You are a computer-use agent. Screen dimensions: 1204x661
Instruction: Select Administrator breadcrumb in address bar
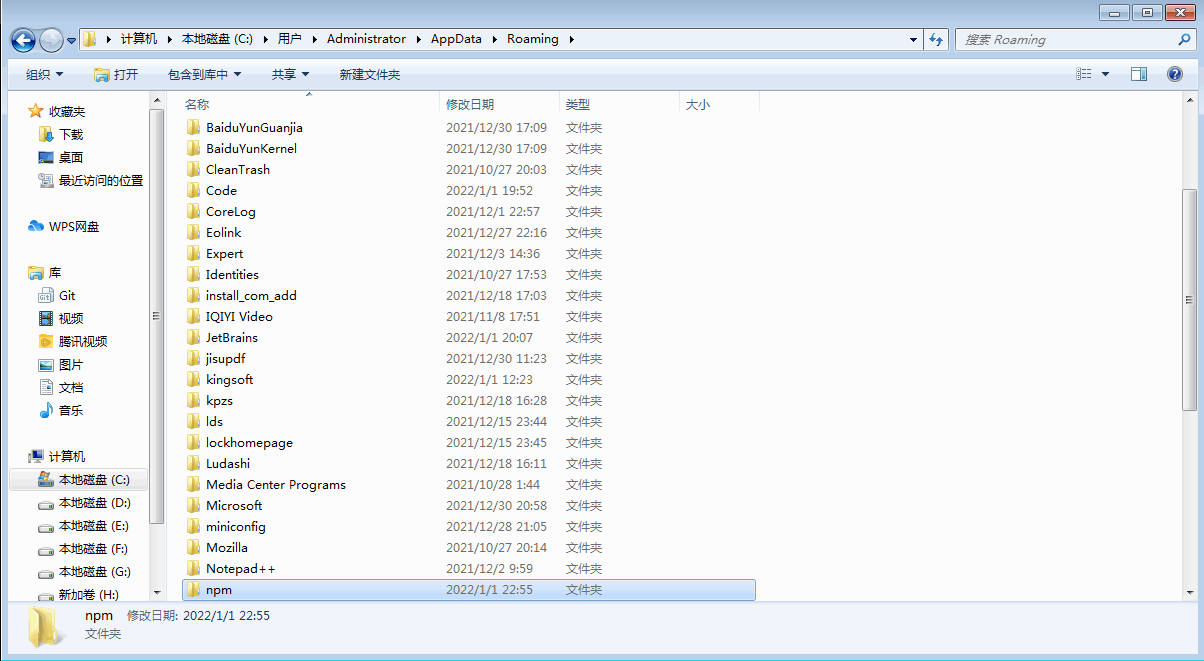tap(366, 39)
